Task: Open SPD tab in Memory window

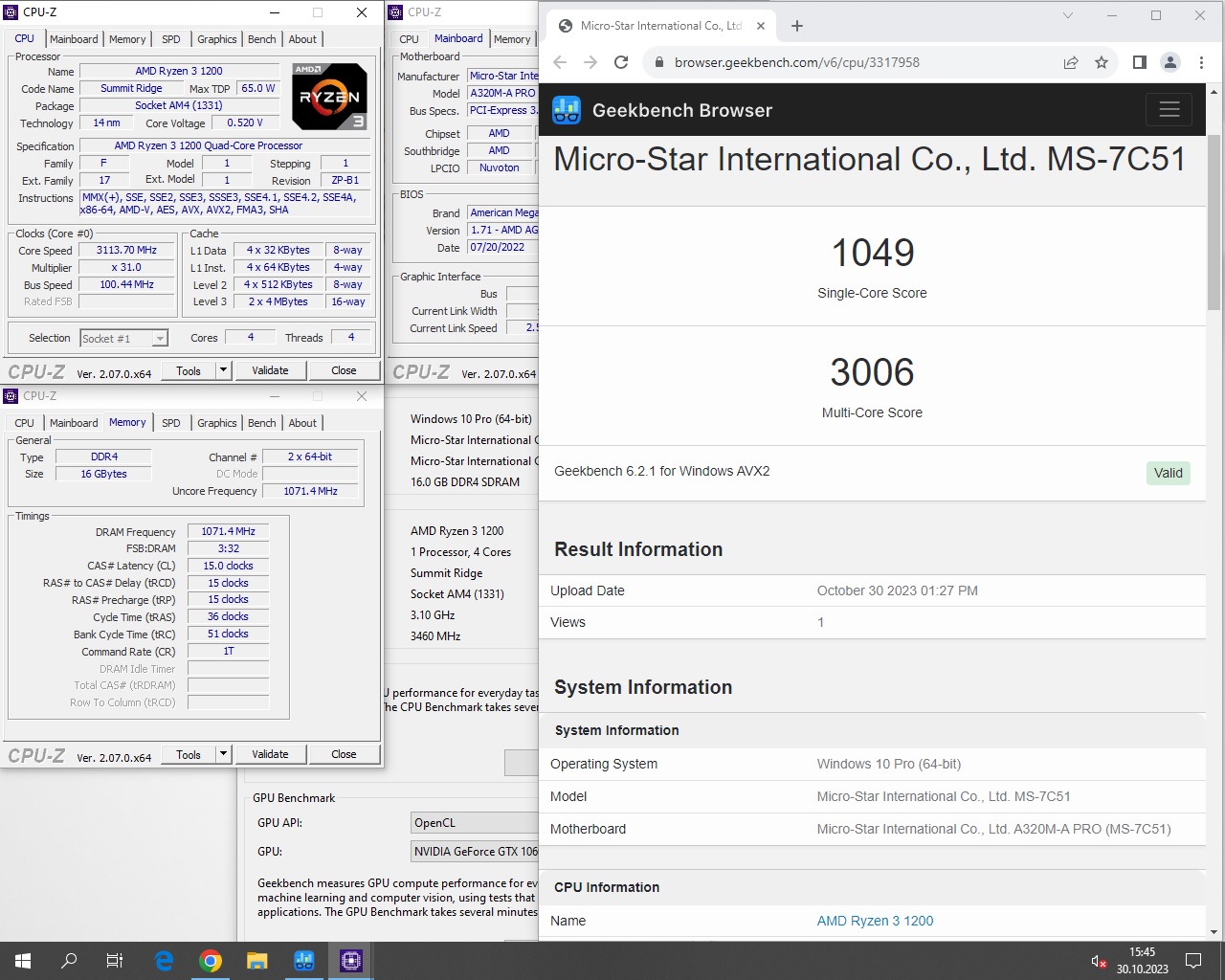Action: (x=171, y=423)
